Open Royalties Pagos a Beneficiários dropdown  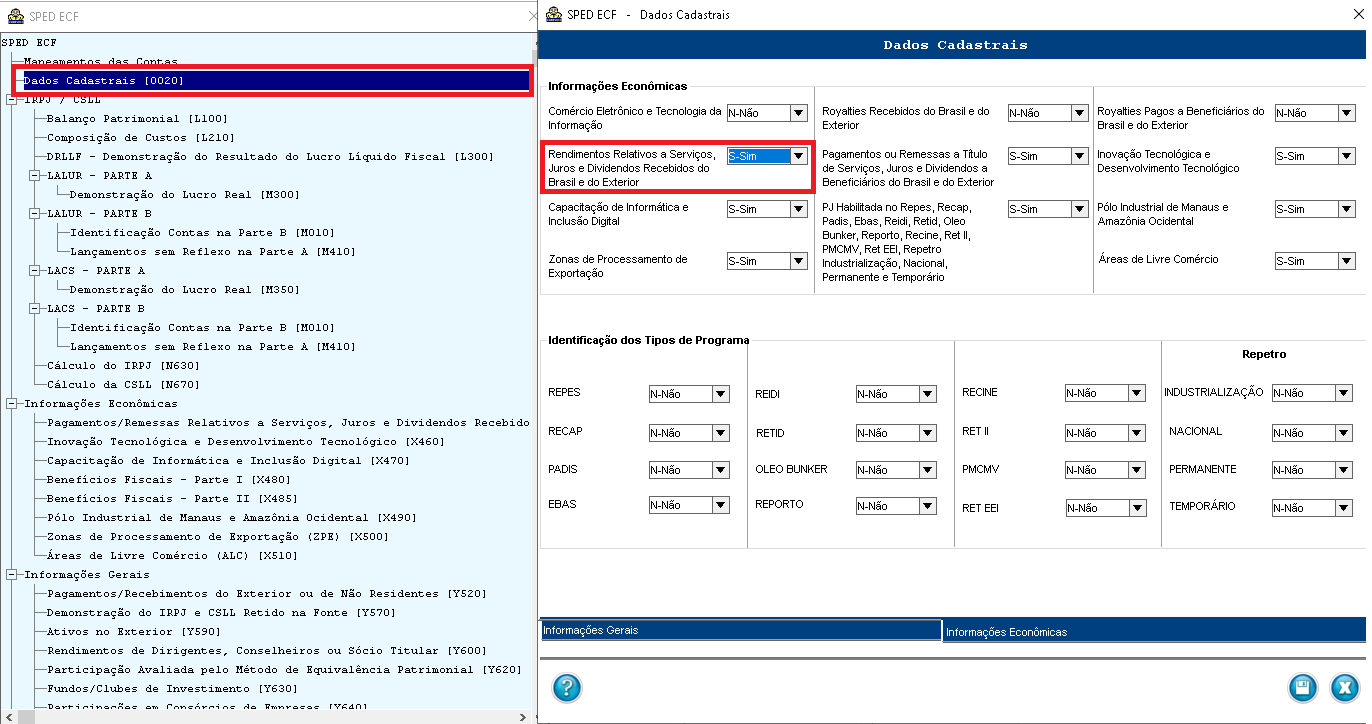pos(1346,113)
